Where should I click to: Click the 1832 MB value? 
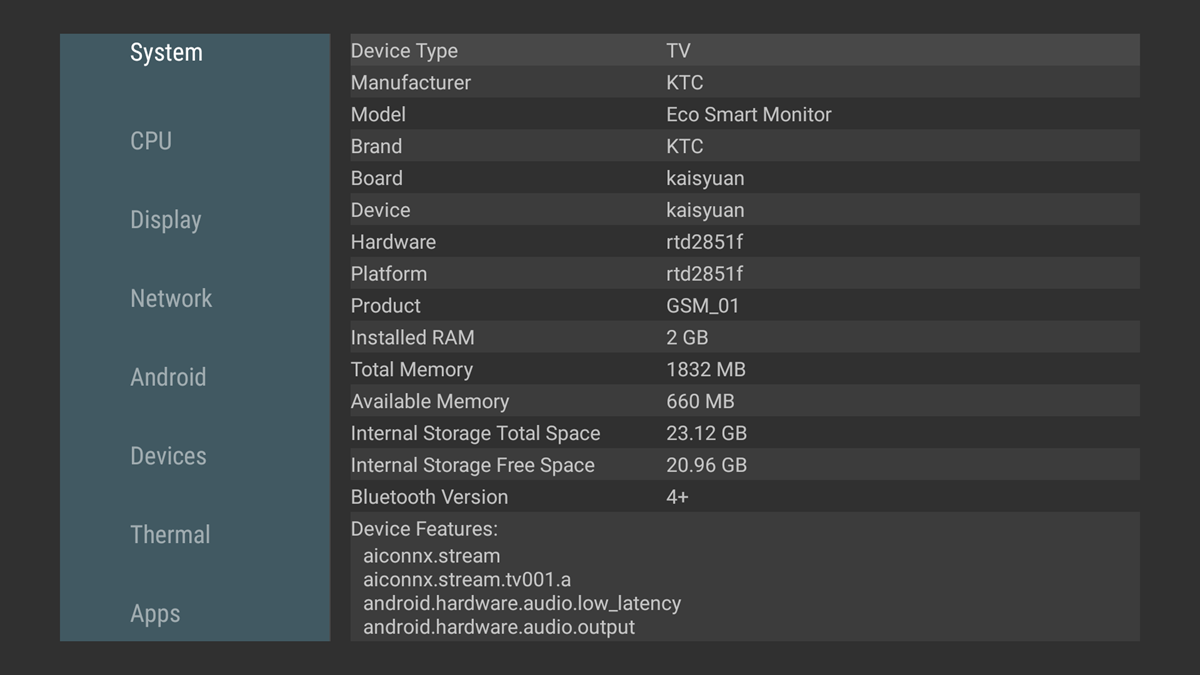coord(706,371)
